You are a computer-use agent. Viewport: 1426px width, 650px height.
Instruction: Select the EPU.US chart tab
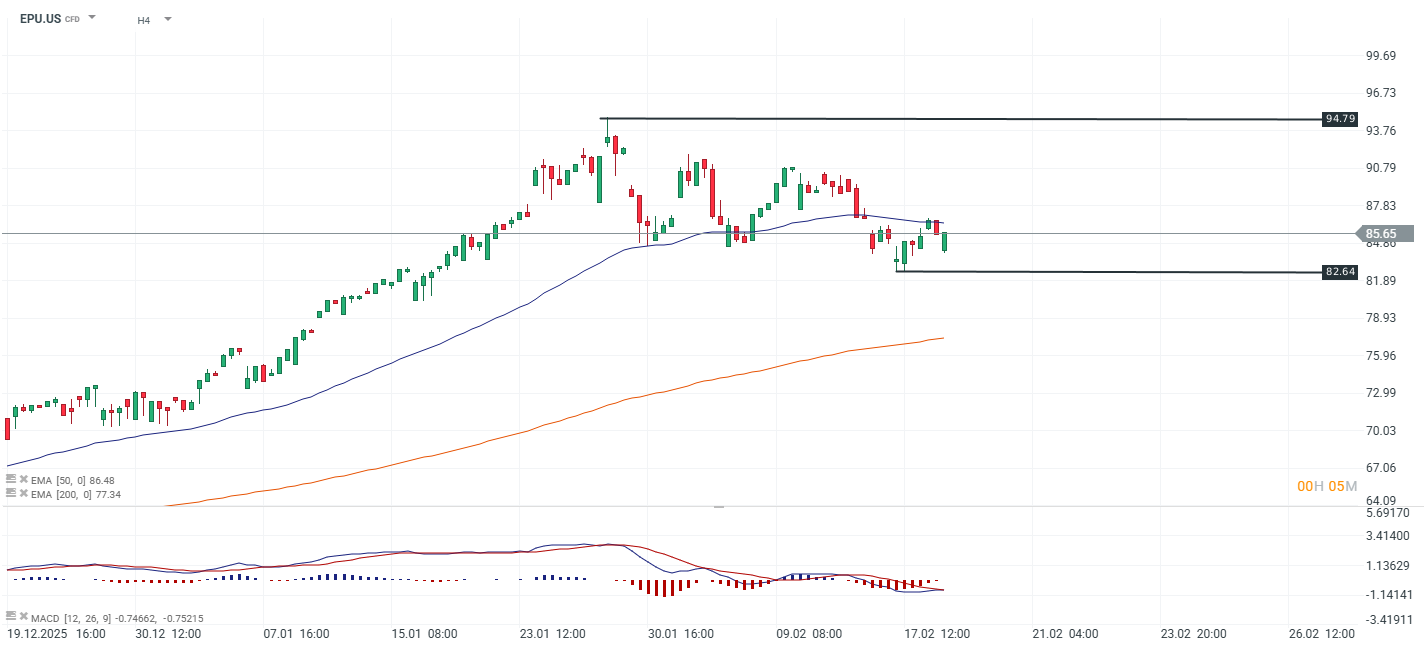(x=40, y=17)
